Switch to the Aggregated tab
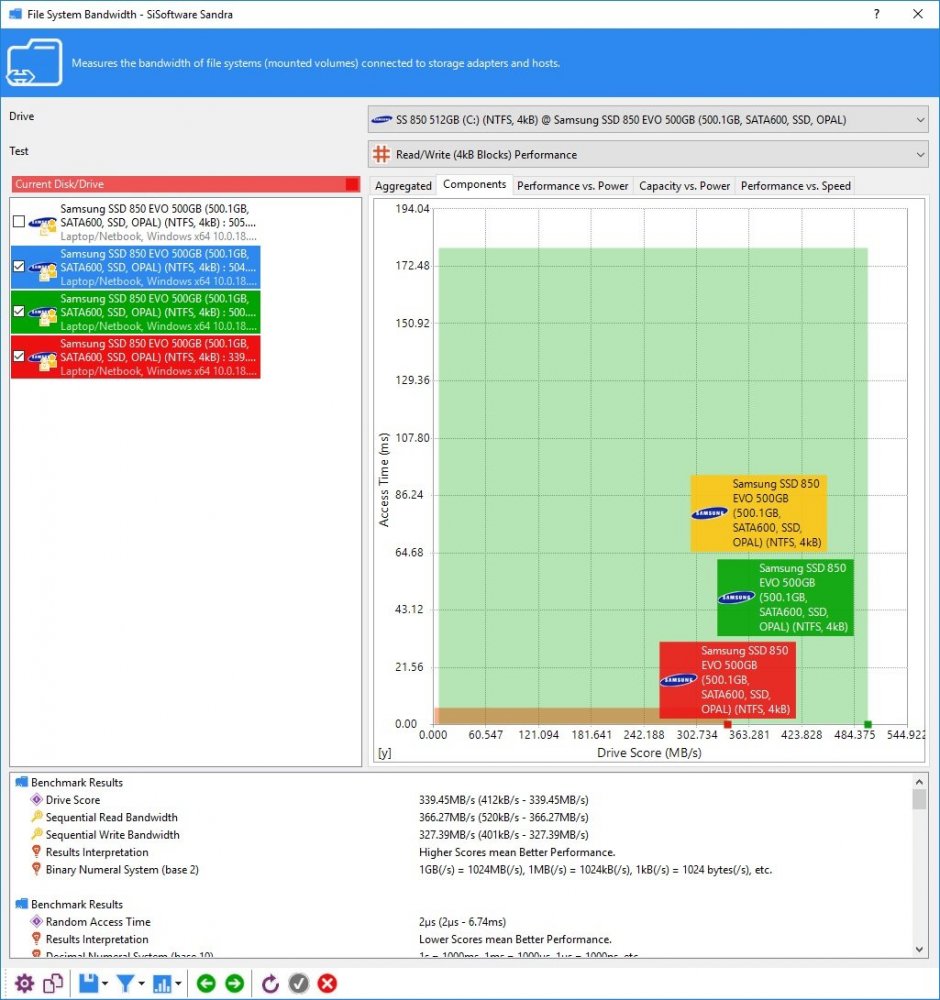The height and width of the screenshot is (1000, 940). (403, 186)
